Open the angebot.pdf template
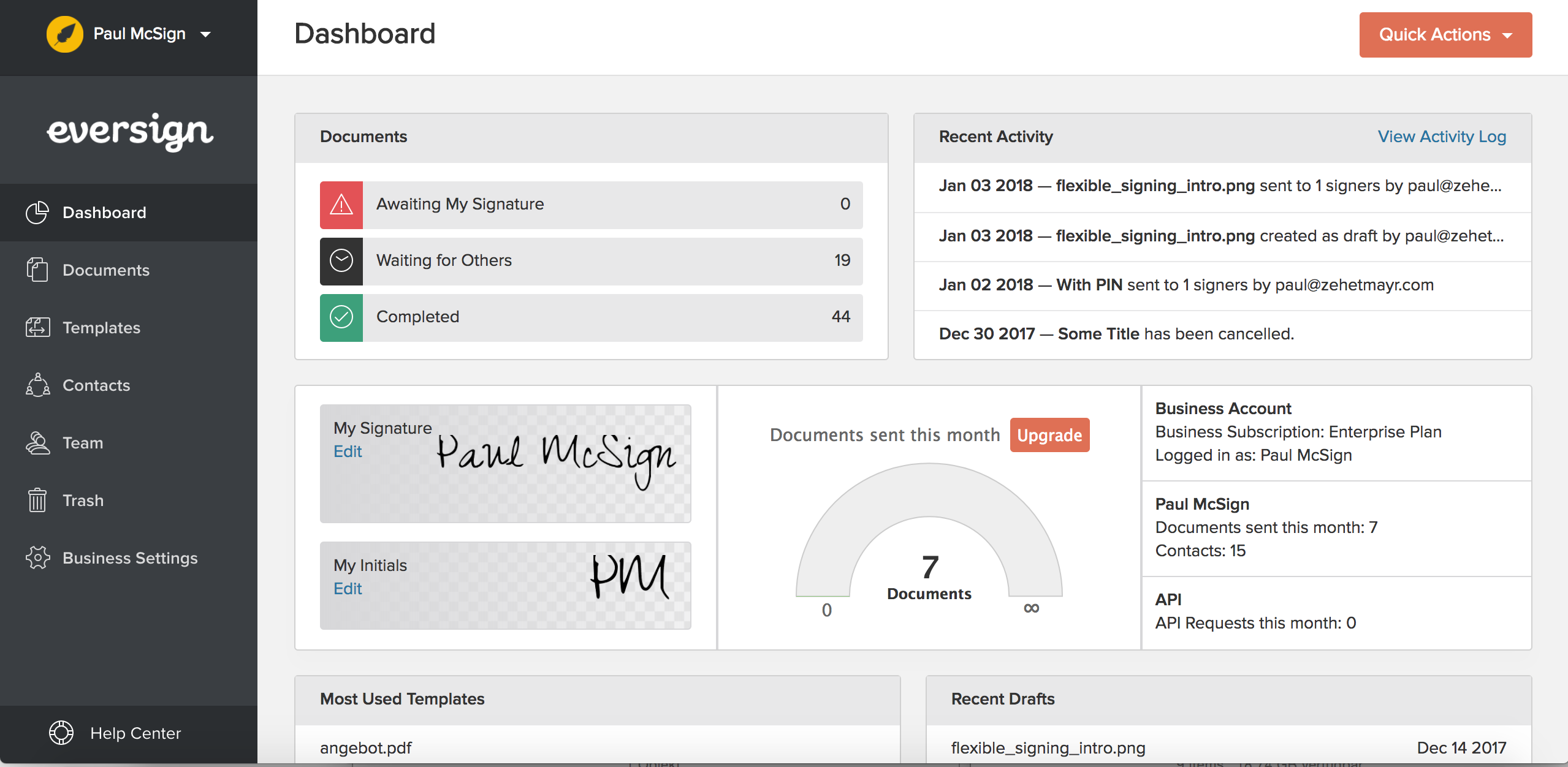 [x=366, y=747]
